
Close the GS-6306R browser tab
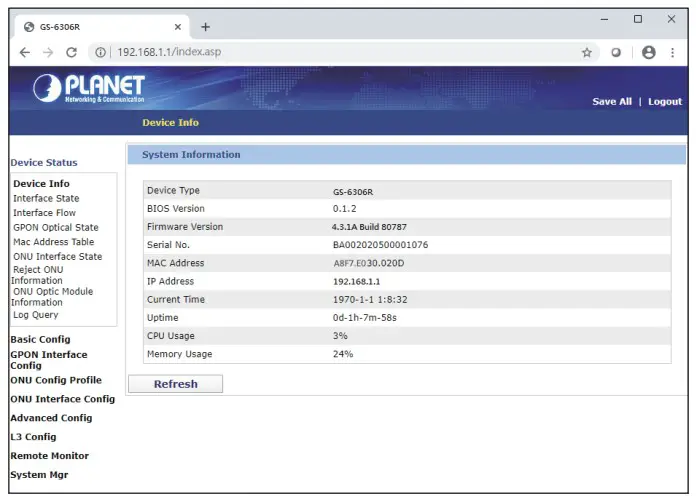[178, 27]
